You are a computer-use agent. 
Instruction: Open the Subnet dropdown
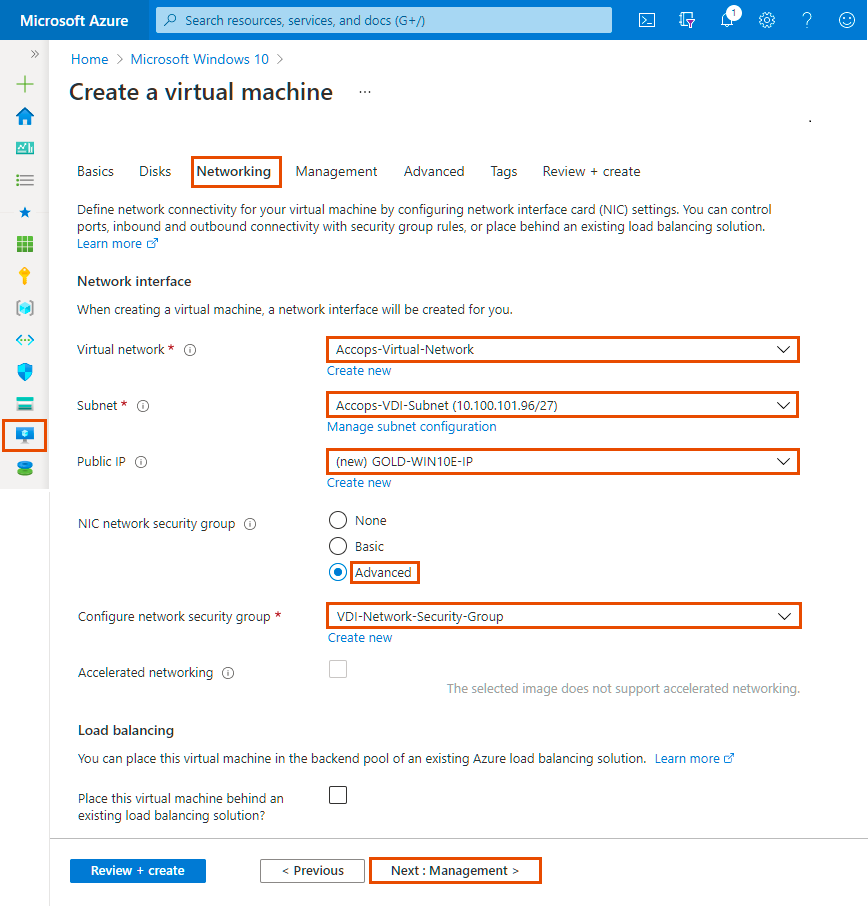click(563, 405)
